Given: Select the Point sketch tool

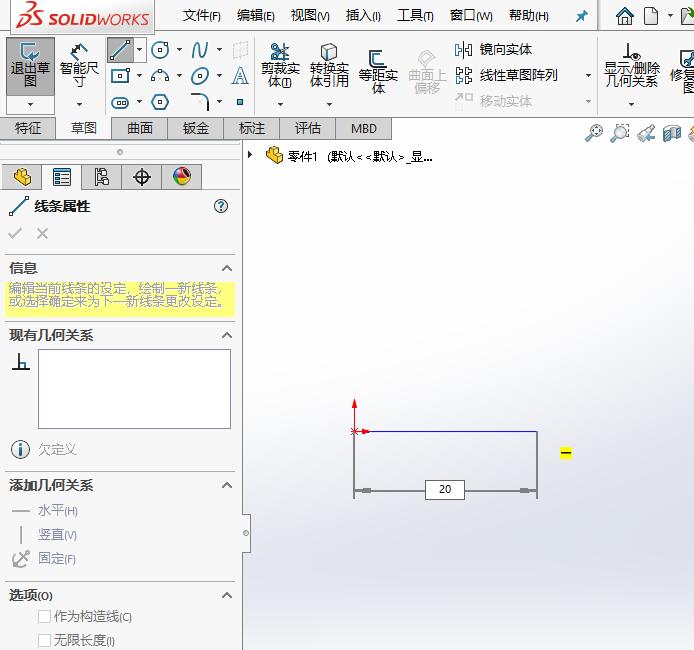Looking at the screenshot, I should tap(240, 102).
